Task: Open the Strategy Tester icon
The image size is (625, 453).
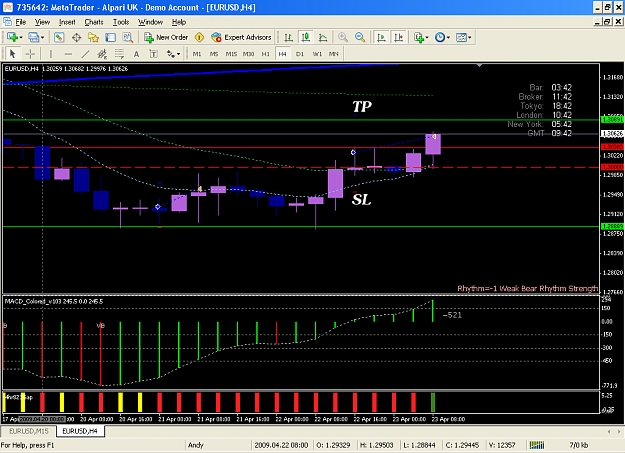Action: pos(128,37)
